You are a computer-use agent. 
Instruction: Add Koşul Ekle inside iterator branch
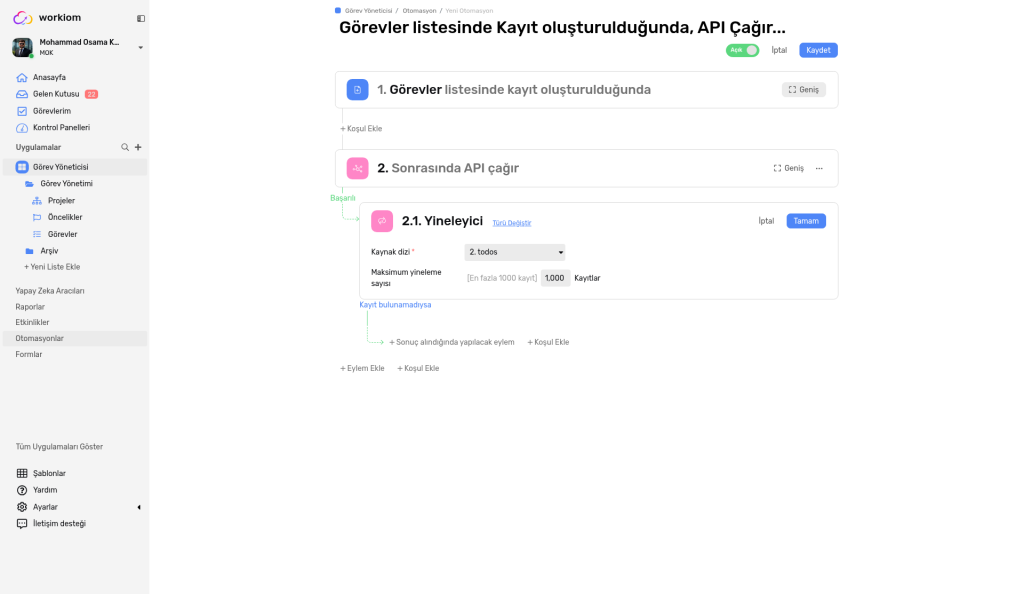[x=548, y=342]
